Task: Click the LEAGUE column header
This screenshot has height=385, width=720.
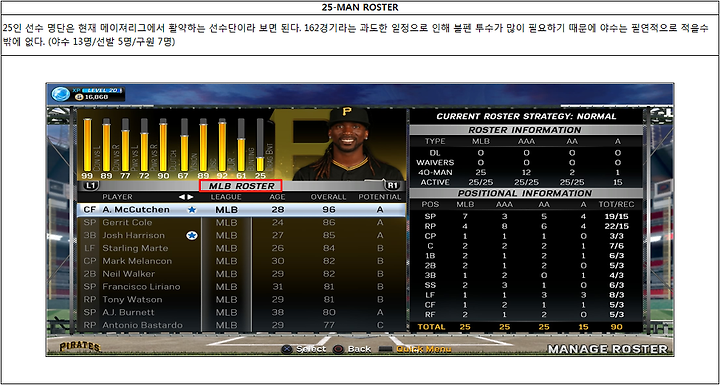Action: 226,197
